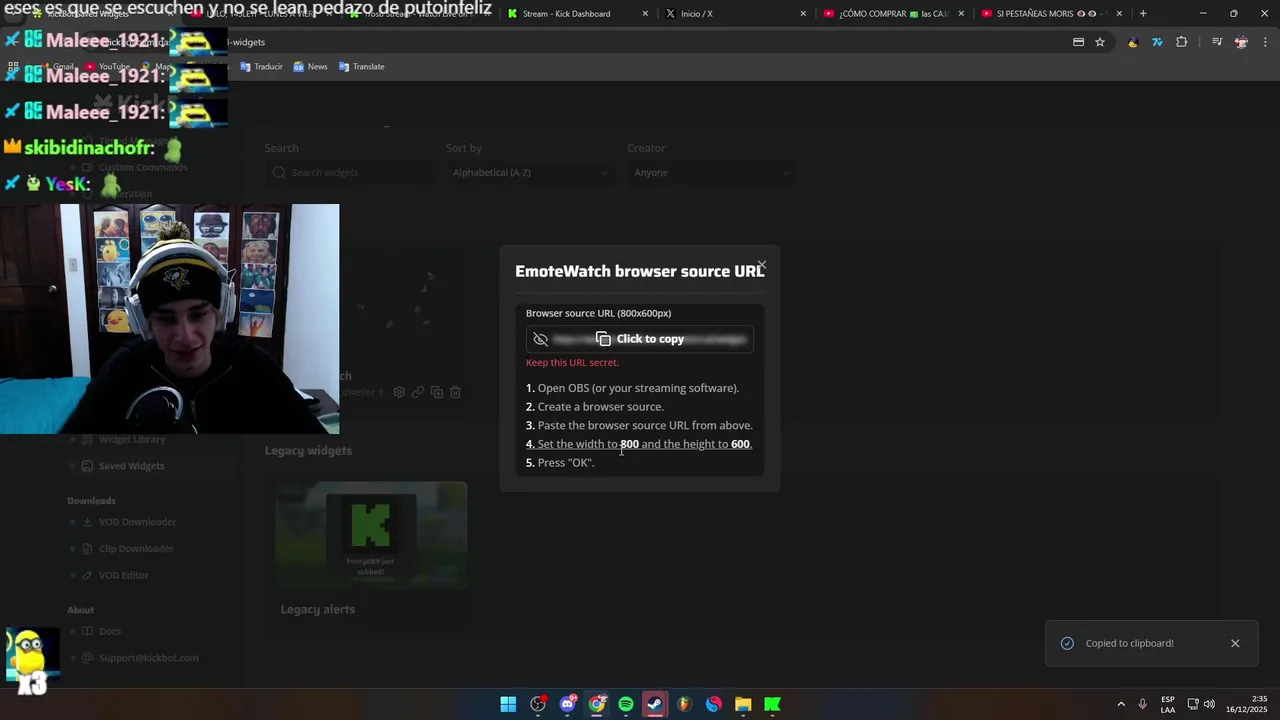Open the media control icon in Chrome toolbar
The height and width of the screenshot is (720, 1280).
pos(1217,42)
